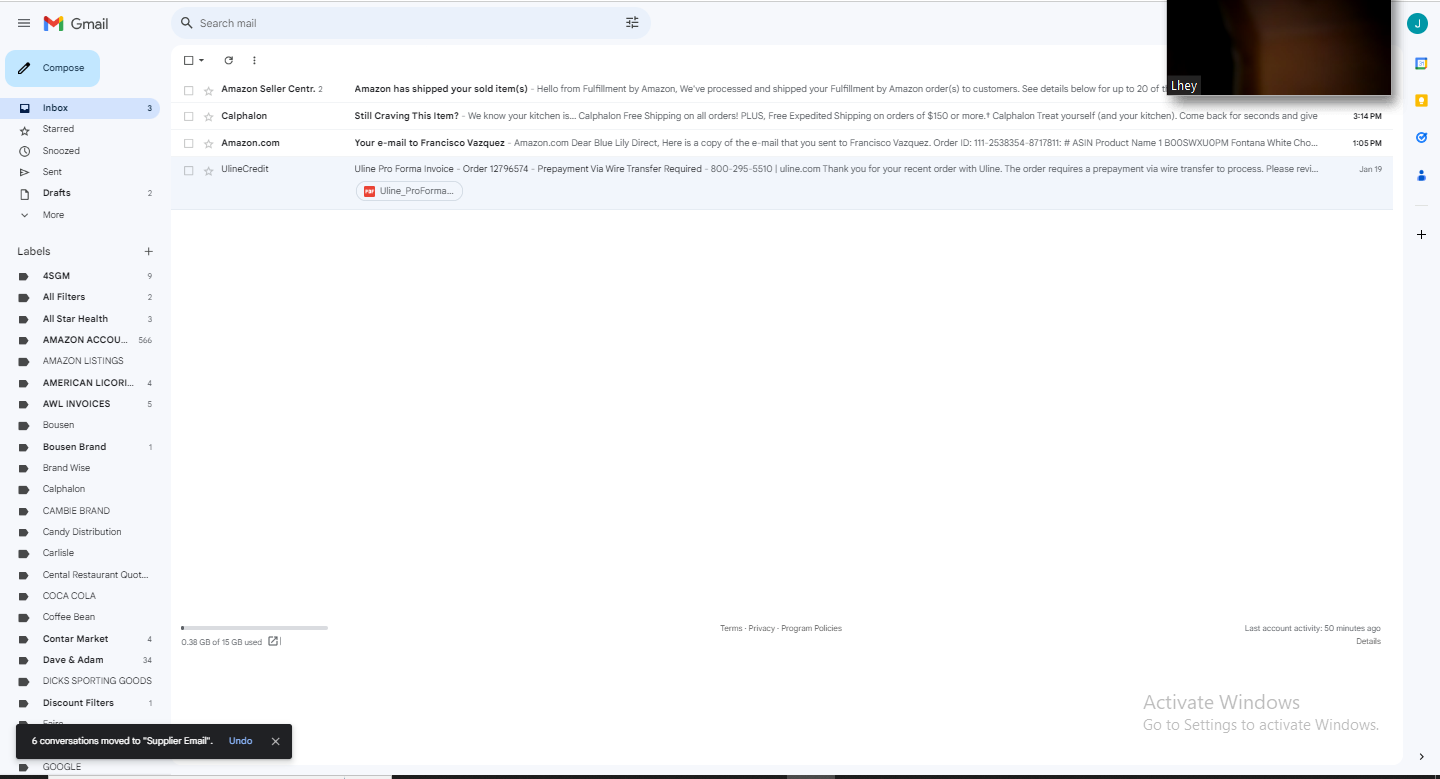Open Contacts side panel
1440x779 pixels.
point(1421,175)
